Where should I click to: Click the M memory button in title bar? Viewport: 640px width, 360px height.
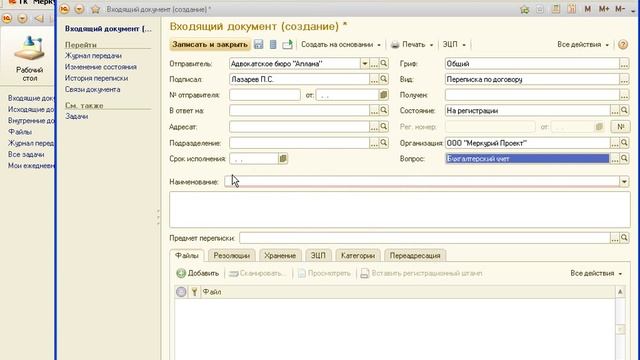click(587, 9)
